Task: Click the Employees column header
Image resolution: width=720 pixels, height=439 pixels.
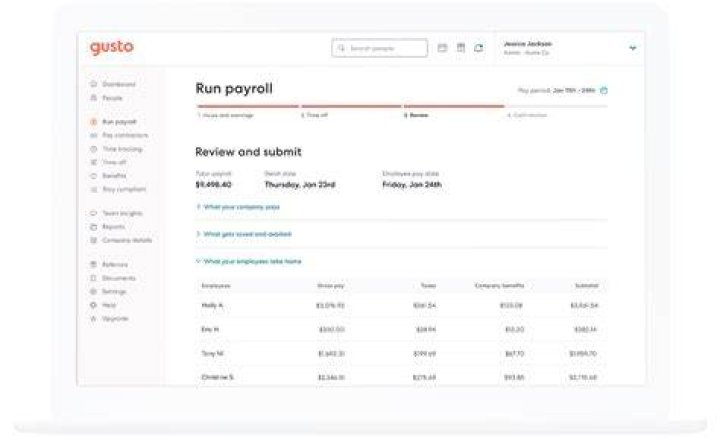Action: pos(216,286)
